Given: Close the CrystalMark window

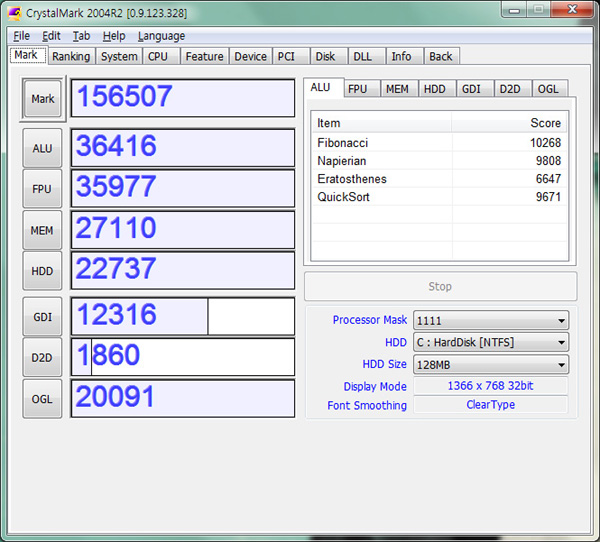Looking at the screenshot, I should [x=572, y=9].
